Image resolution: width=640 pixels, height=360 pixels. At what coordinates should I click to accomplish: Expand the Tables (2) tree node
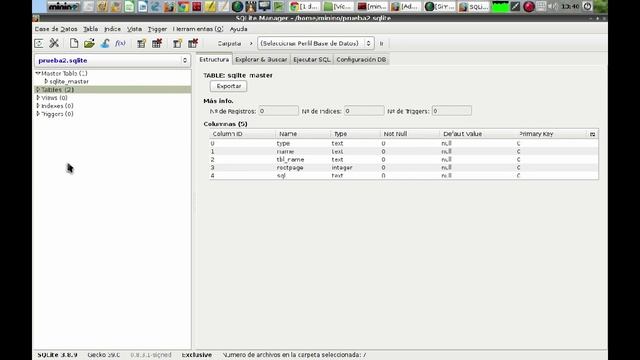pyautogui.click(x=38, y=89)
